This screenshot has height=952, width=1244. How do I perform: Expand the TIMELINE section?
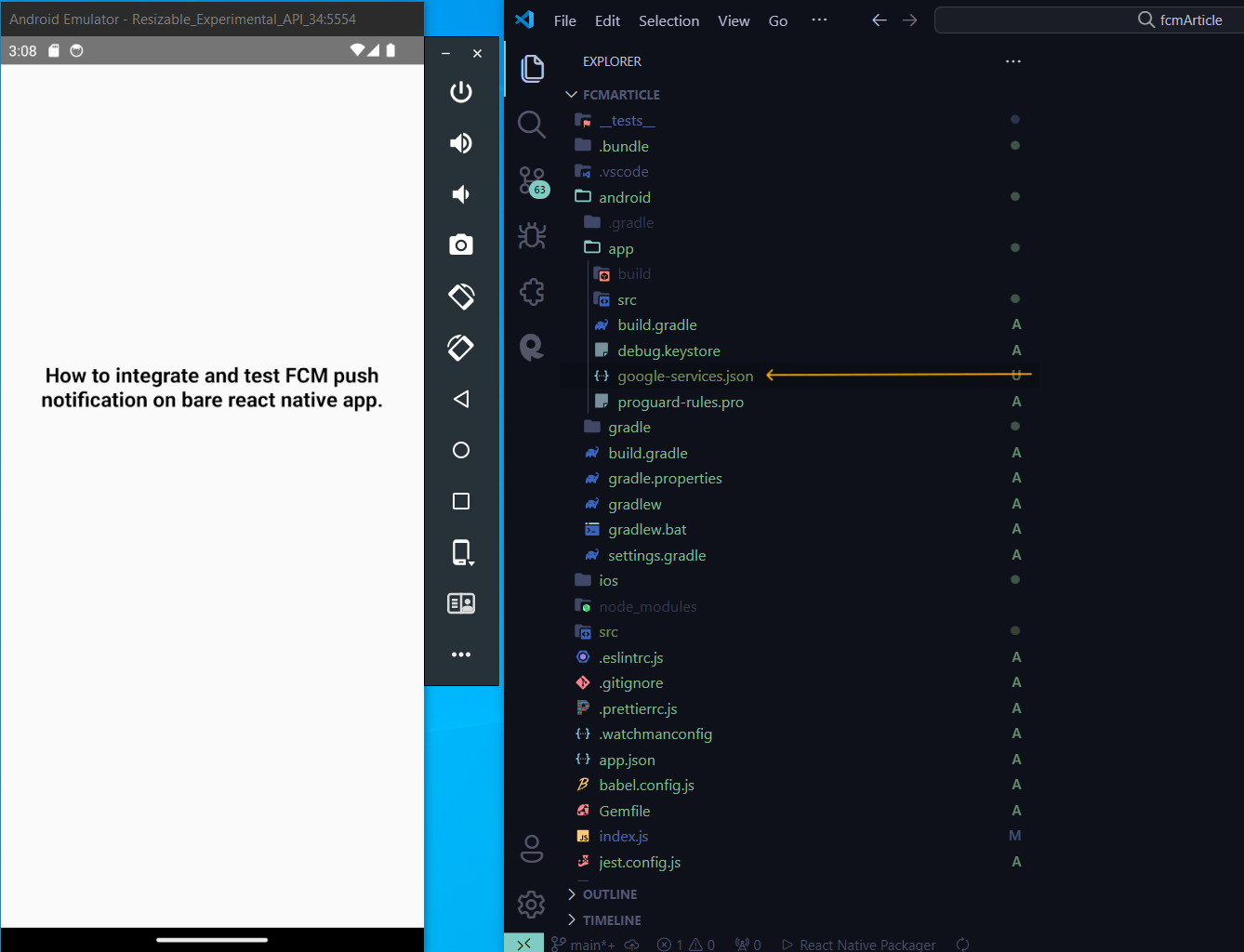coord(800,920)
